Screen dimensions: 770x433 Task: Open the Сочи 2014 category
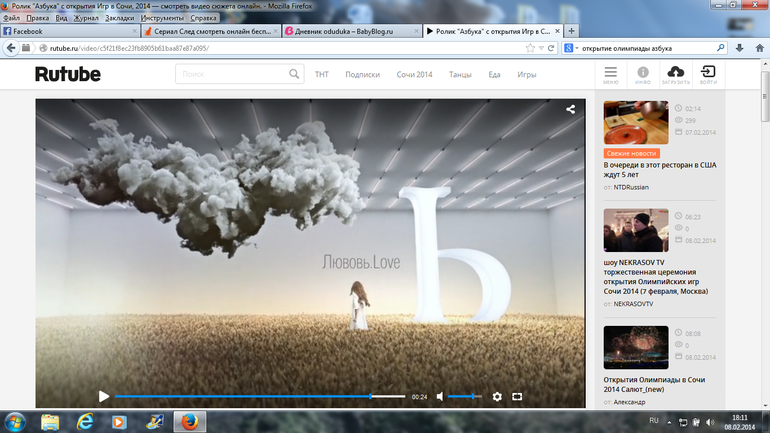point(414,75)
